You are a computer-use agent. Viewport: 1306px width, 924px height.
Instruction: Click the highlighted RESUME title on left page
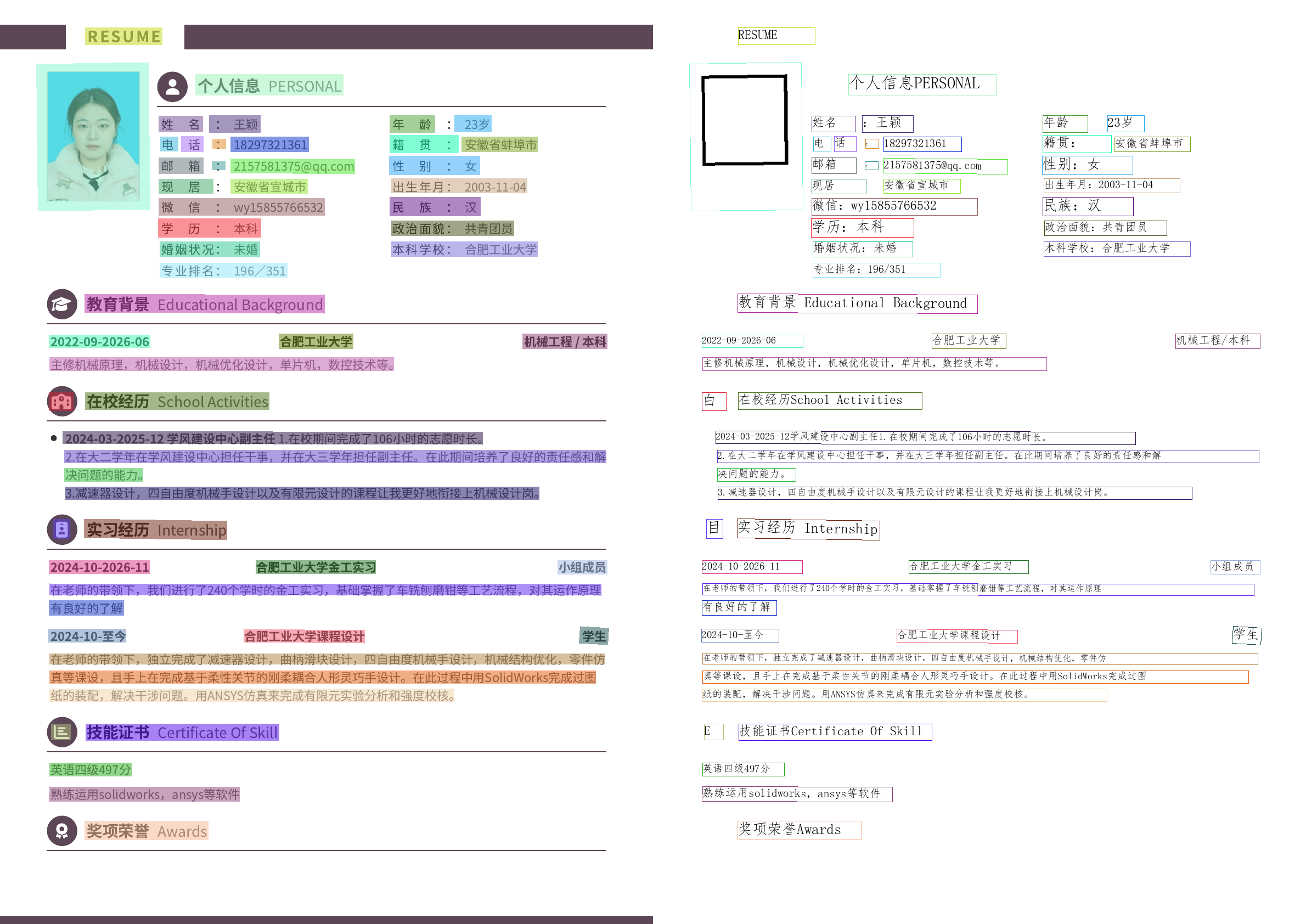(124, 36)
